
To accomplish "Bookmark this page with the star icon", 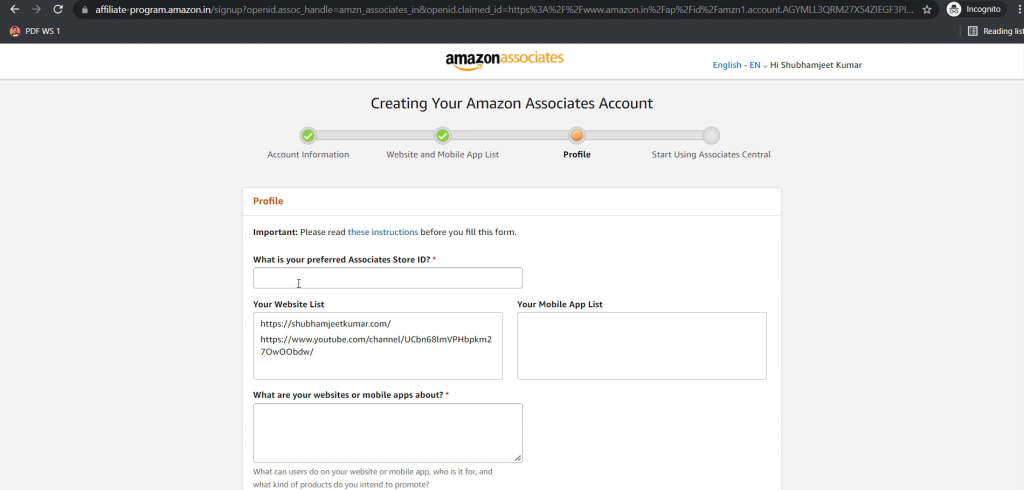I will click(927, 10).
